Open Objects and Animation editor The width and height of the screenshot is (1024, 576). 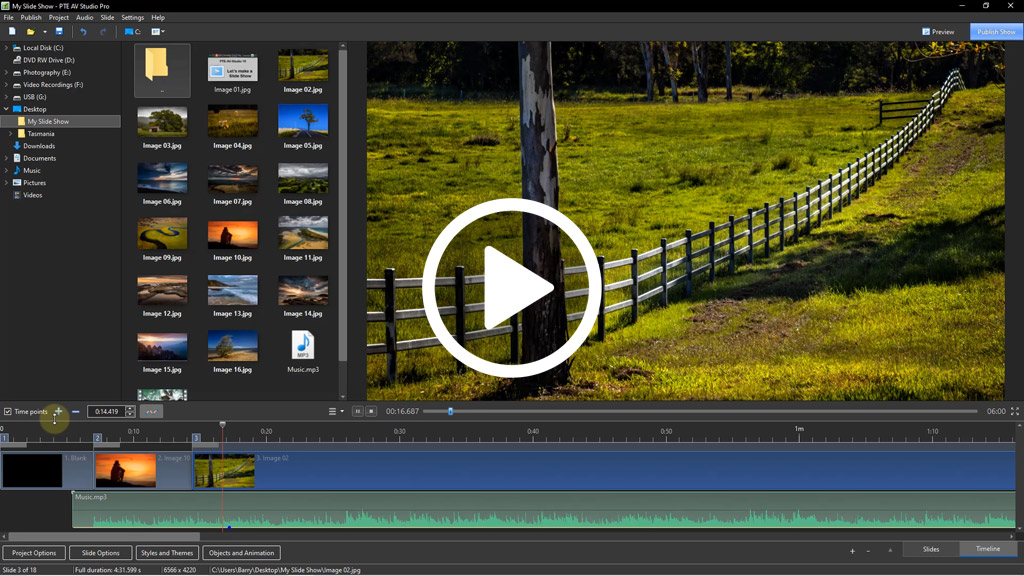[x=242, y=553]
